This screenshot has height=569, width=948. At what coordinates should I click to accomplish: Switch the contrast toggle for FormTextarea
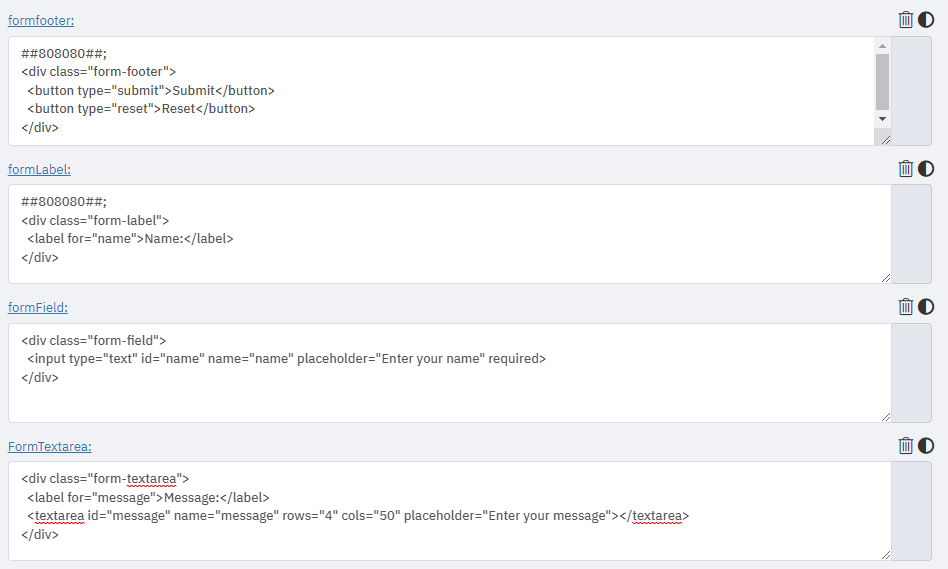click(926, 445)
